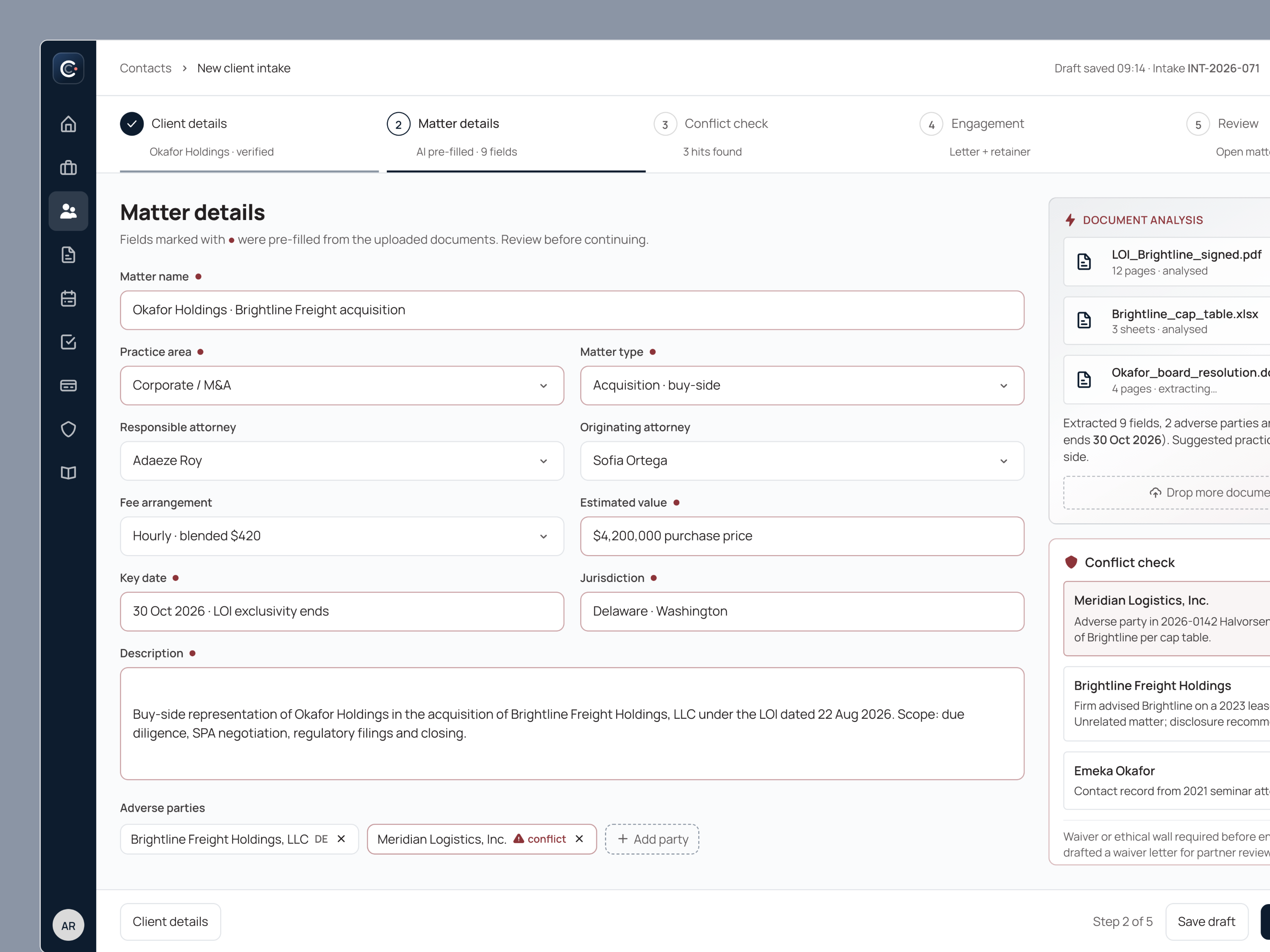Open the Tasks checkmark icon in sidebar
1270x952 pixels.
click(68, 342)
